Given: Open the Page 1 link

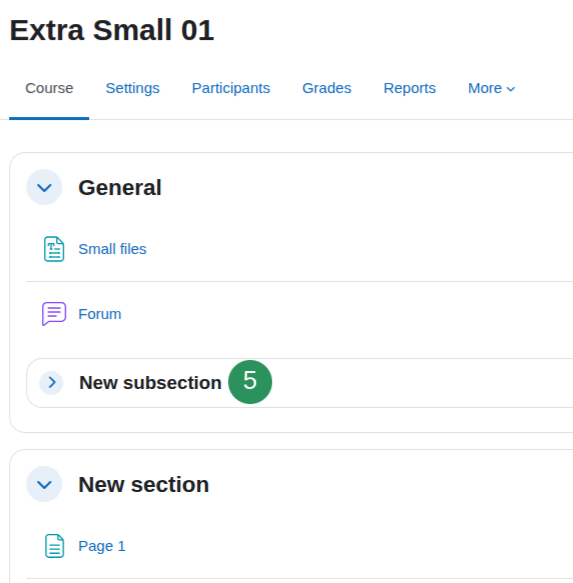Looking at the screenshot, I should pyautogui.click(x=102, y=546).
